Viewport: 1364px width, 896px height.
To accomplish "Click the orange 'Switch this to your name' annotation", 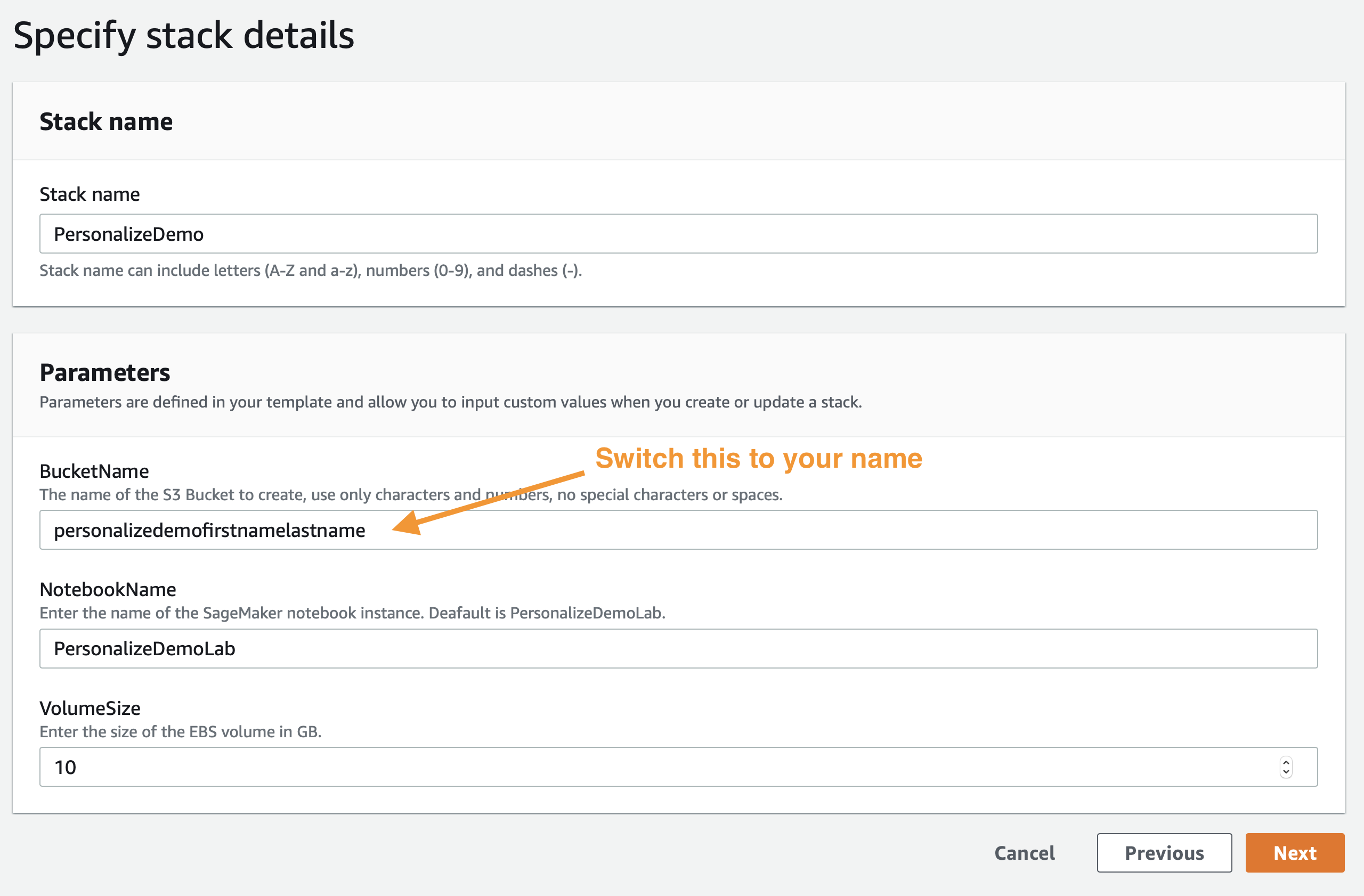I will click(x=759, y=458).
